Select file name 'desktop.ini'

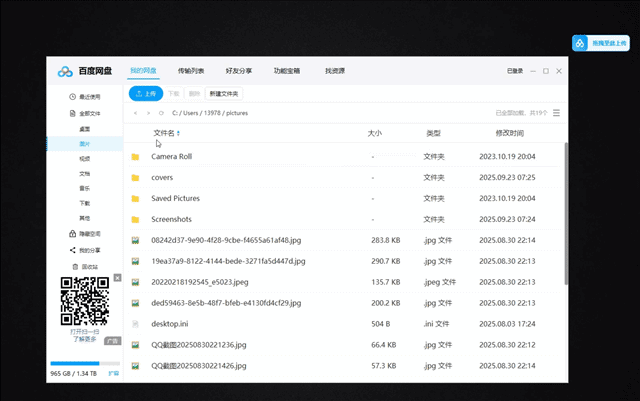click(x=170, y=324)
